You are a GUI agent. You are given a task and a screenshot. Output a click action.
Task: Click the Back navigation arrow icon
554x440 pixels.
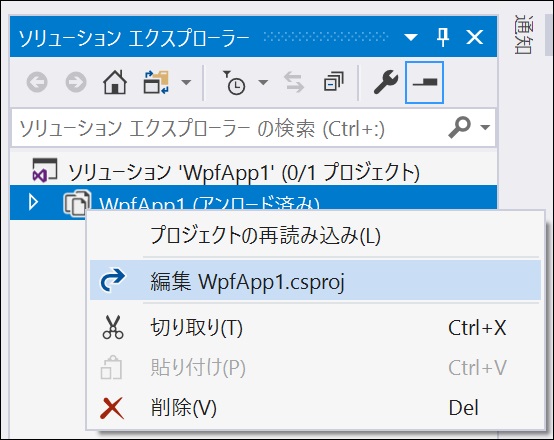(x=37, y=82)
